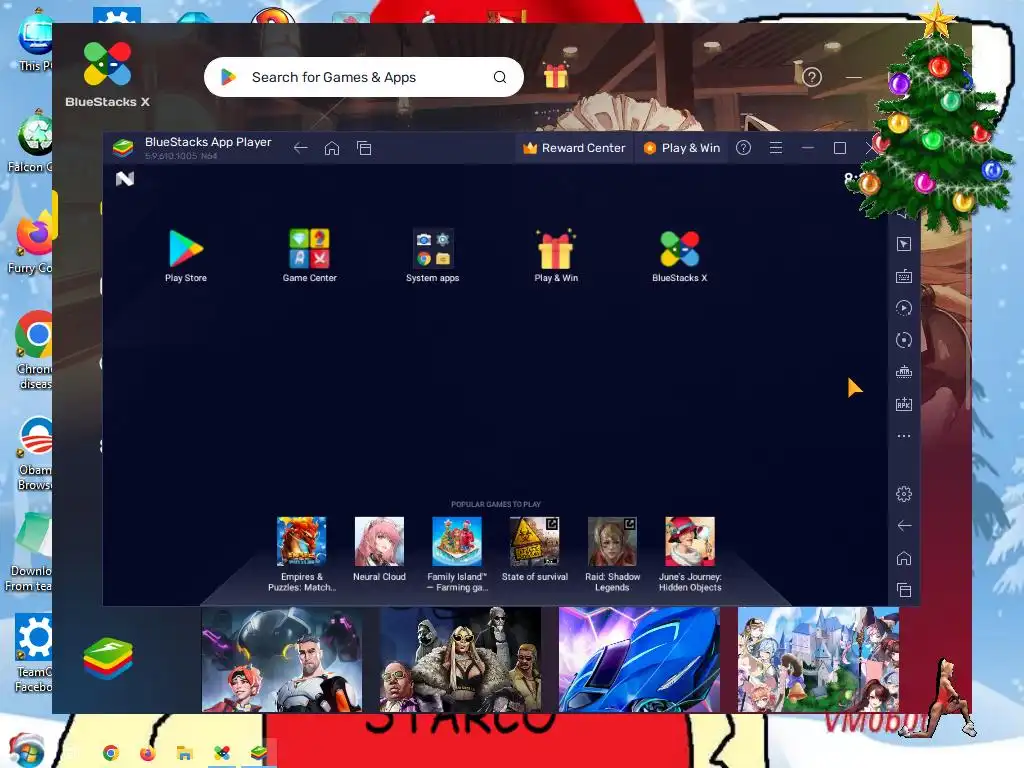Launch the BlueStacks X app icon
This screenshot has height=768, width=1024.
coord(679,249)
